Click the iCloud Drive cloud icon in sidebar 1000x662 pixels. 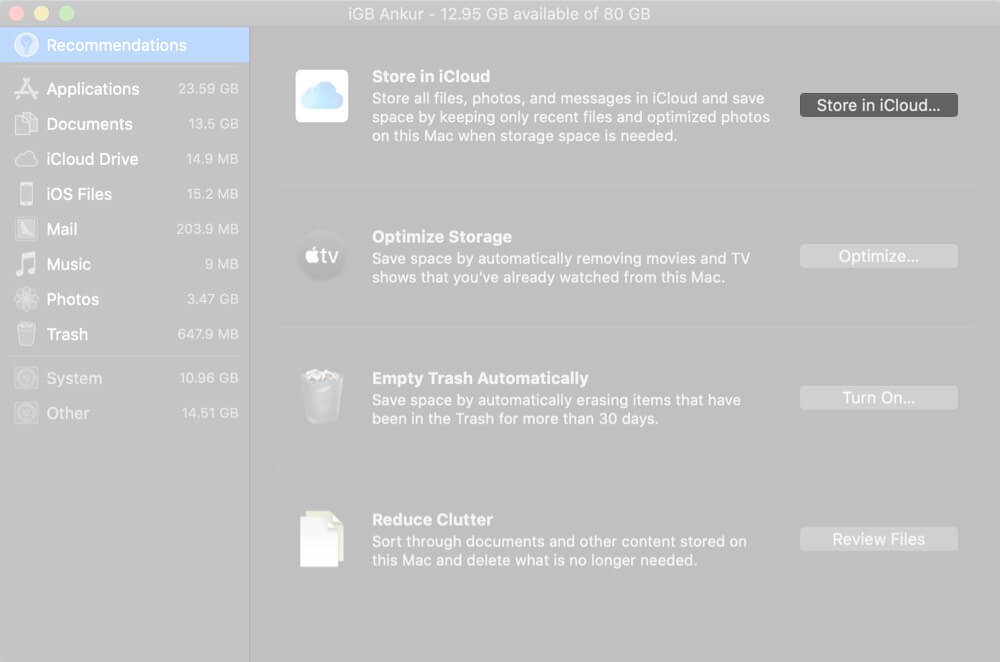[x=26, y=159]
